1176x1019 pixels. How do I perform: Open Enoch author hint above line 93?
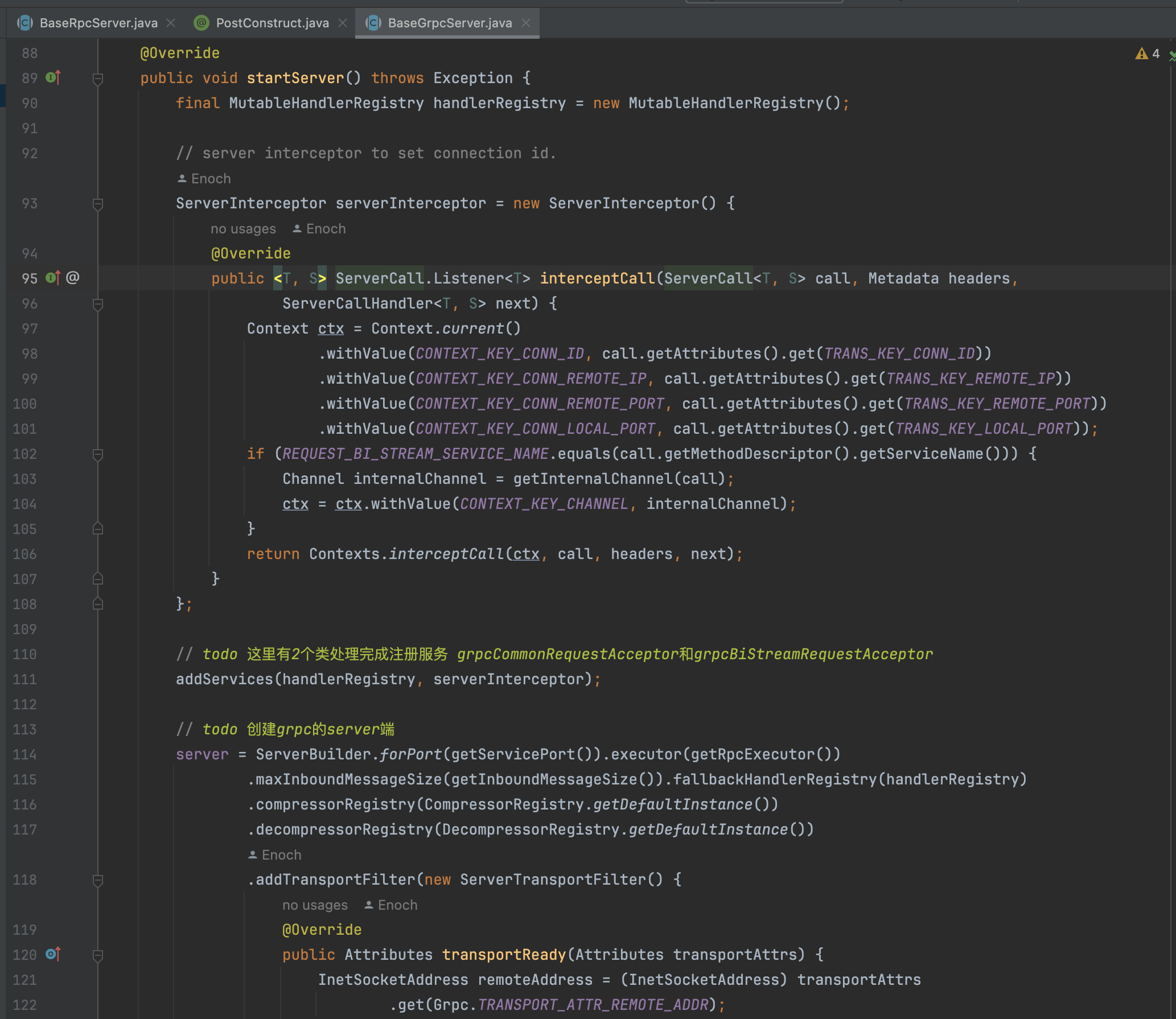point(204,179)
